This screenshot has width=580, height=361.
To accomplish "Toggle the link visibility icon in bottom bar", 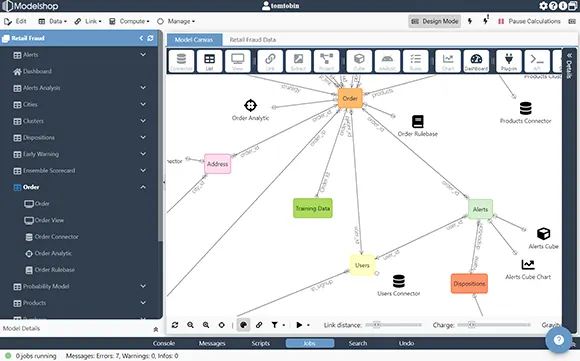I will [259, 325].
